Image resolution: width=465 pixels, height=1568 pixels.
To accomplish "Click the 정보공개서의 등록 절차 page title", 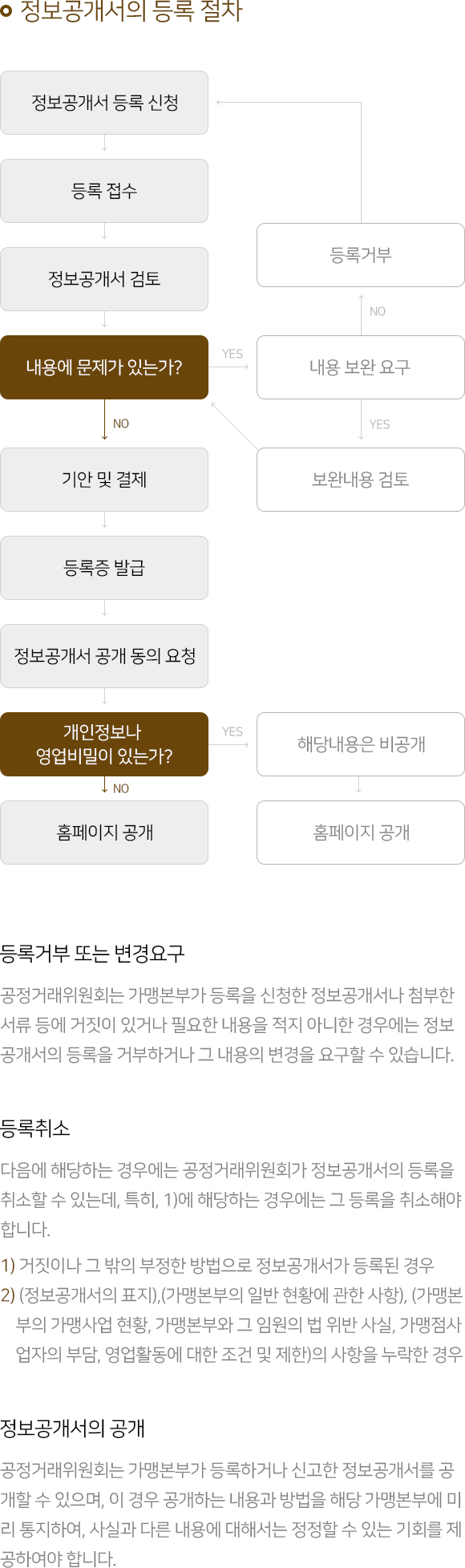I will click(131, 12).
